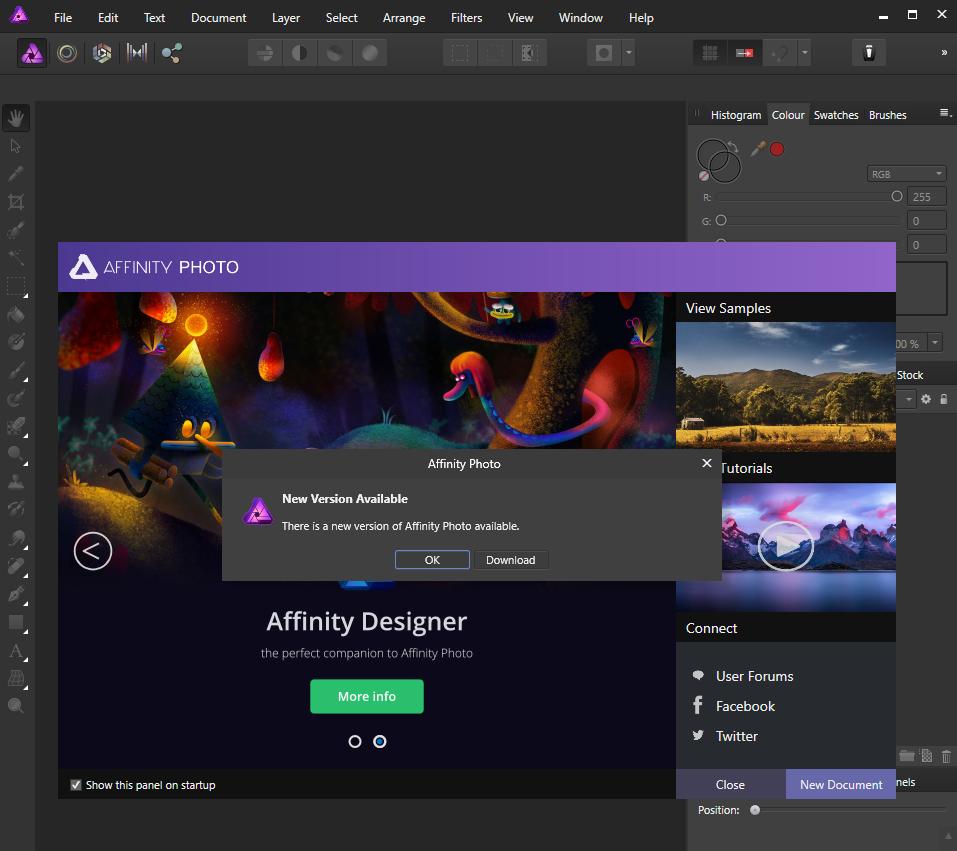Switch to the Tone Mapping Persona
This screenshot has width=957, height=851.
click(x=137, y=53)
